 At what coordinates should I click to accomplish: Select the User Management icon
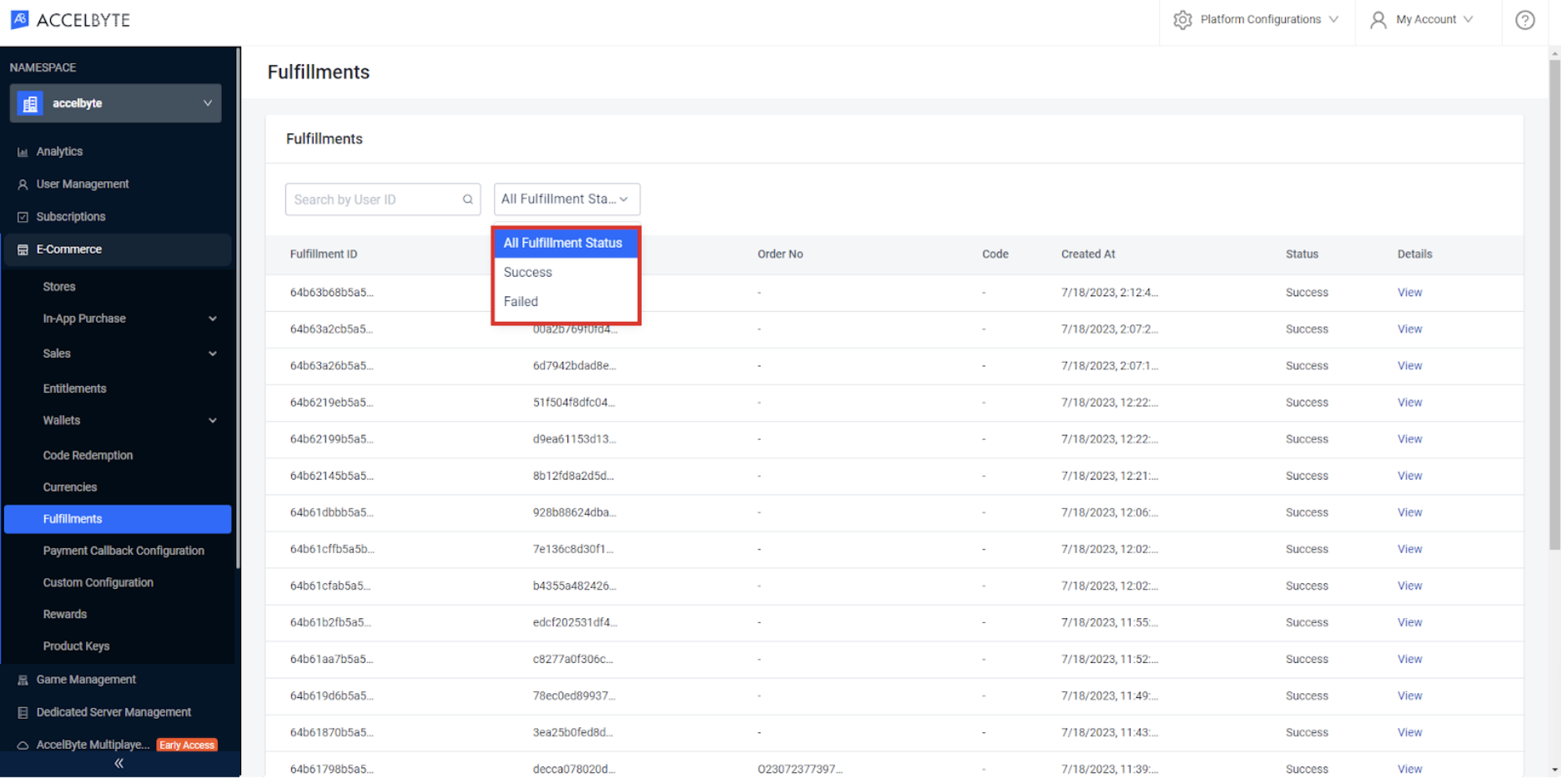(x=22, y=183)
